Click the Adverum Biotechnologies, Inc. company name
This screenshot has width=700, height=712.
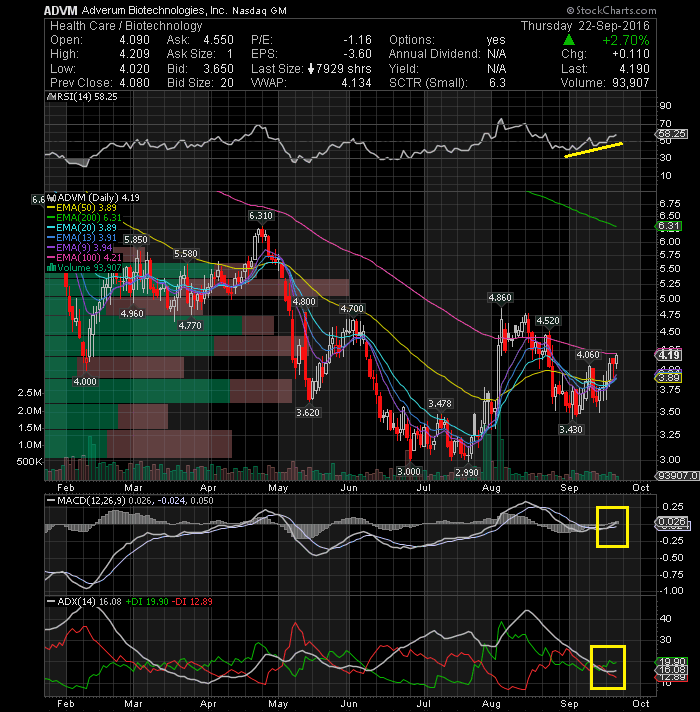tap(154, 10)
